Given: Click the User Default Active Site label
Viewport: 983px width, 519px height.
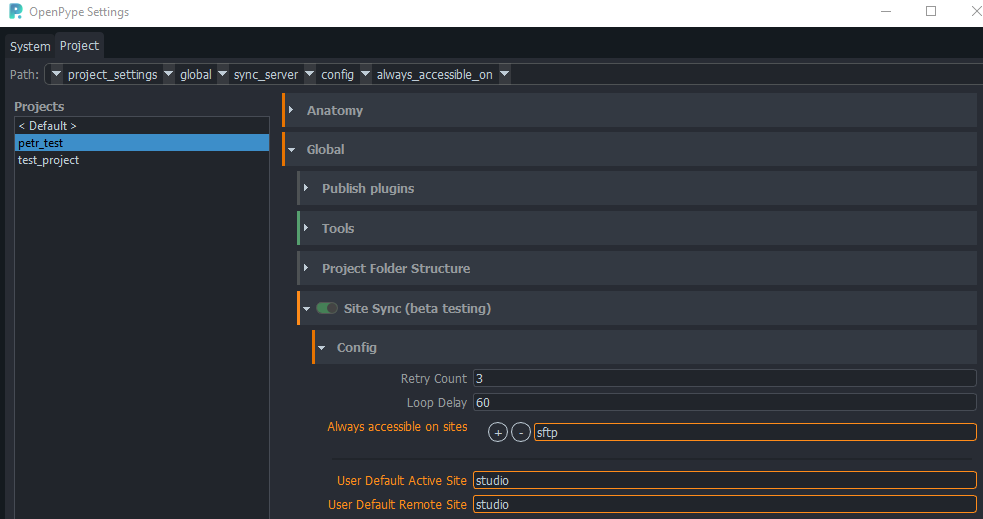Looking at the screenshot, I should (x=402, y=480).
